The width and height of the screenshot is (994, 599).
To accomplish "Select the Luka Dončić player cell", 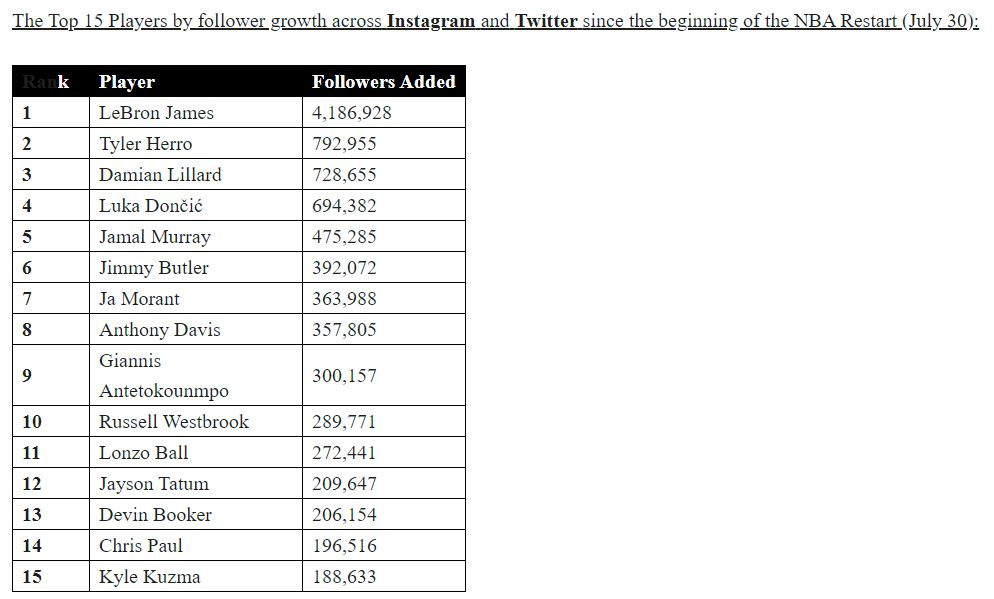I will tap(151, 206).
